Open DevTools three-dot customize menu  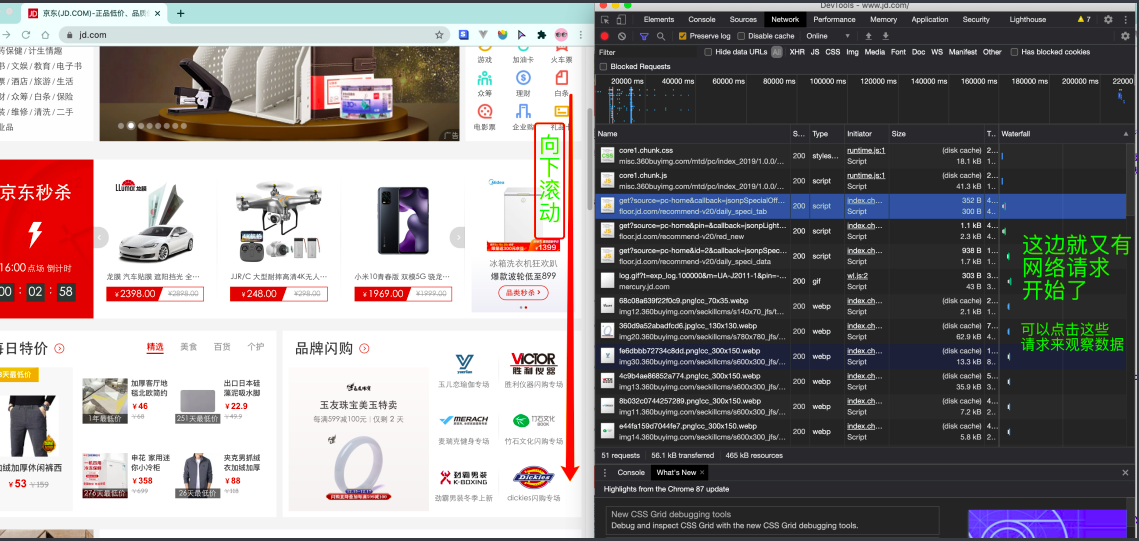click(1125, 20)
